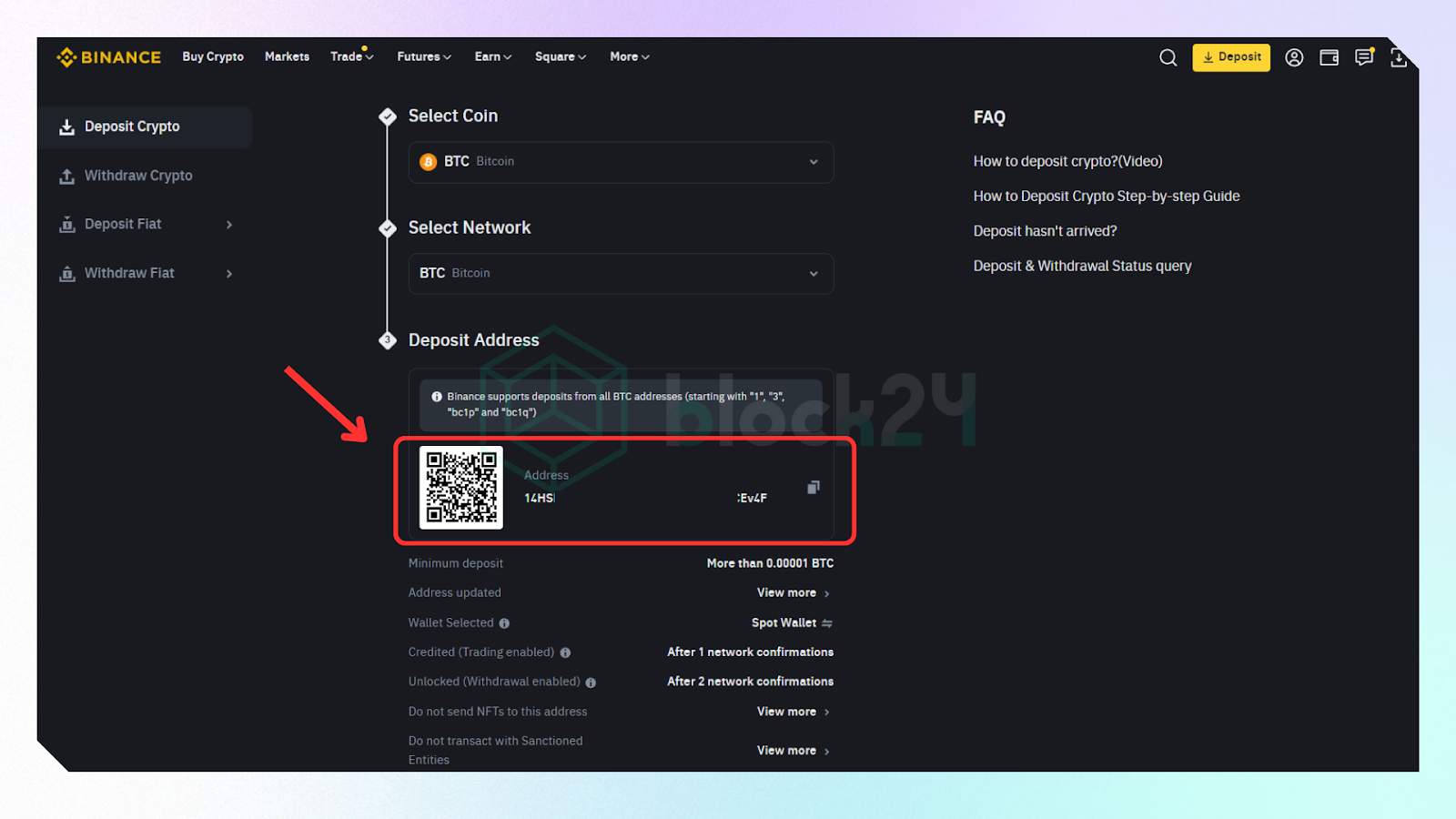Click the chat support icon
This screenshot has width=1456, height=819.
tap(1363, 57)
